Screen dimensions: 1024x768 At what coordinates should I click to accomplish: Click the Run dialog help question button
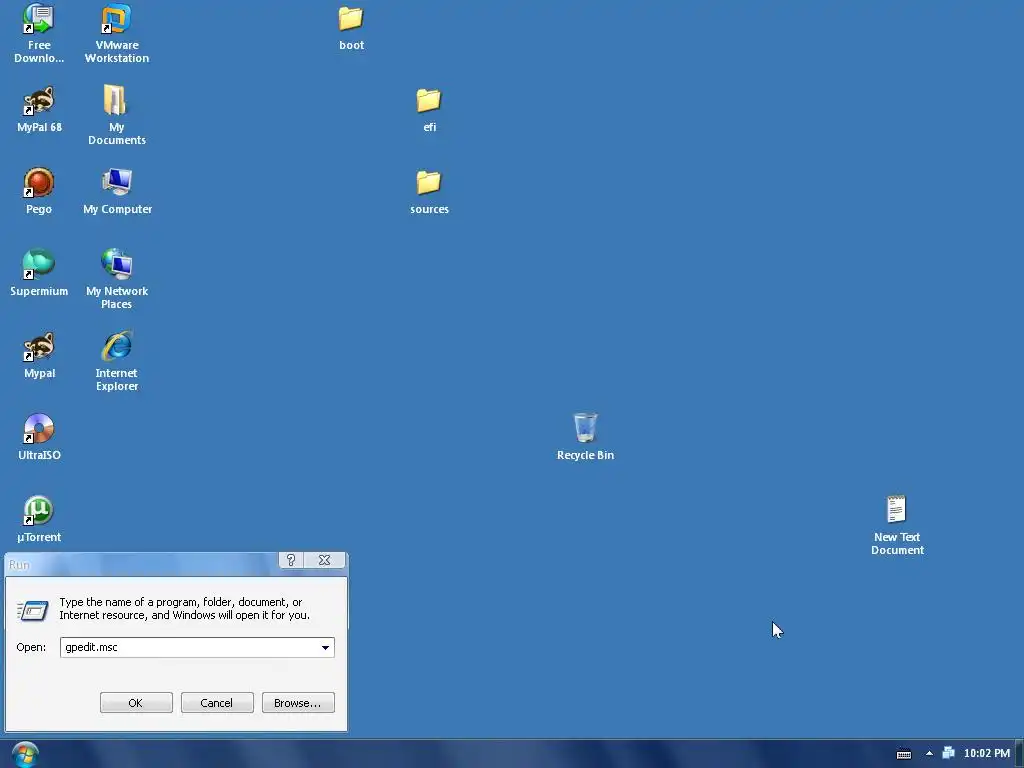tap(291, 560)
